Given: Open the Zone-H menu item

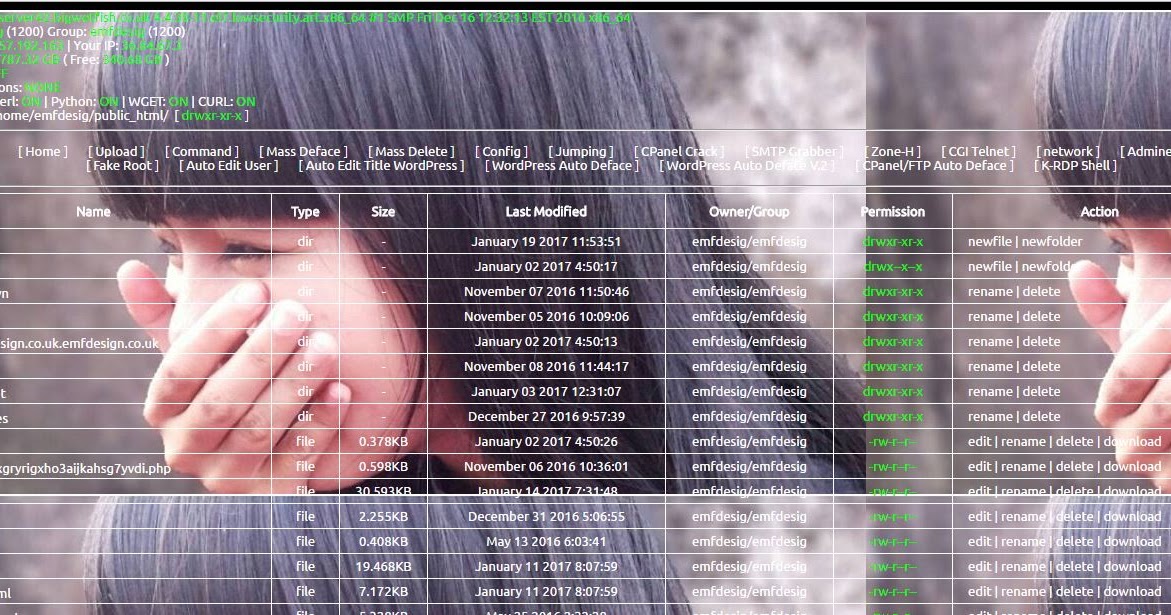Looking at the screenshot, I should (x=892, y=152).
